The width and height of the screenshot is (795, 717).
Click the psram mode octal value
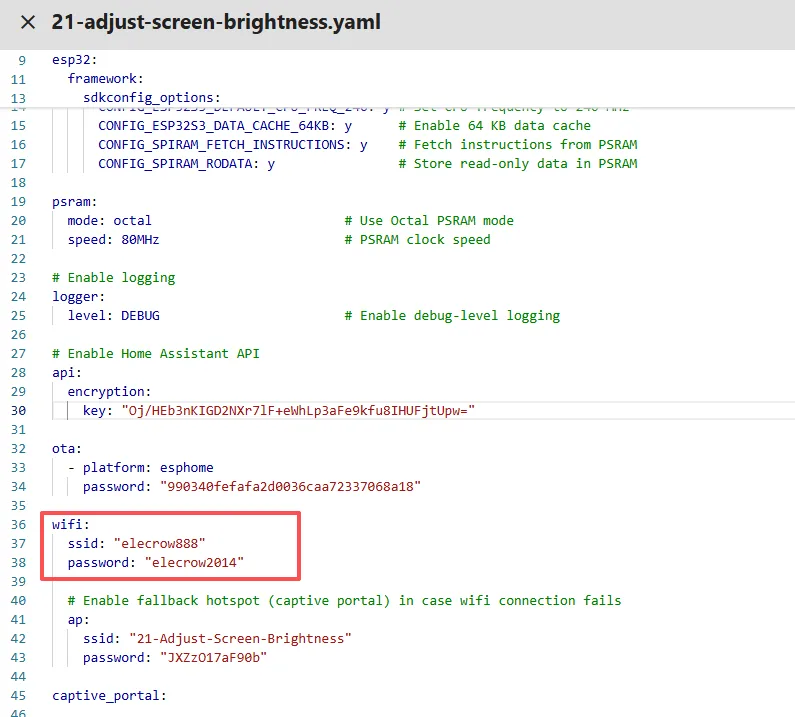(132, 221)
